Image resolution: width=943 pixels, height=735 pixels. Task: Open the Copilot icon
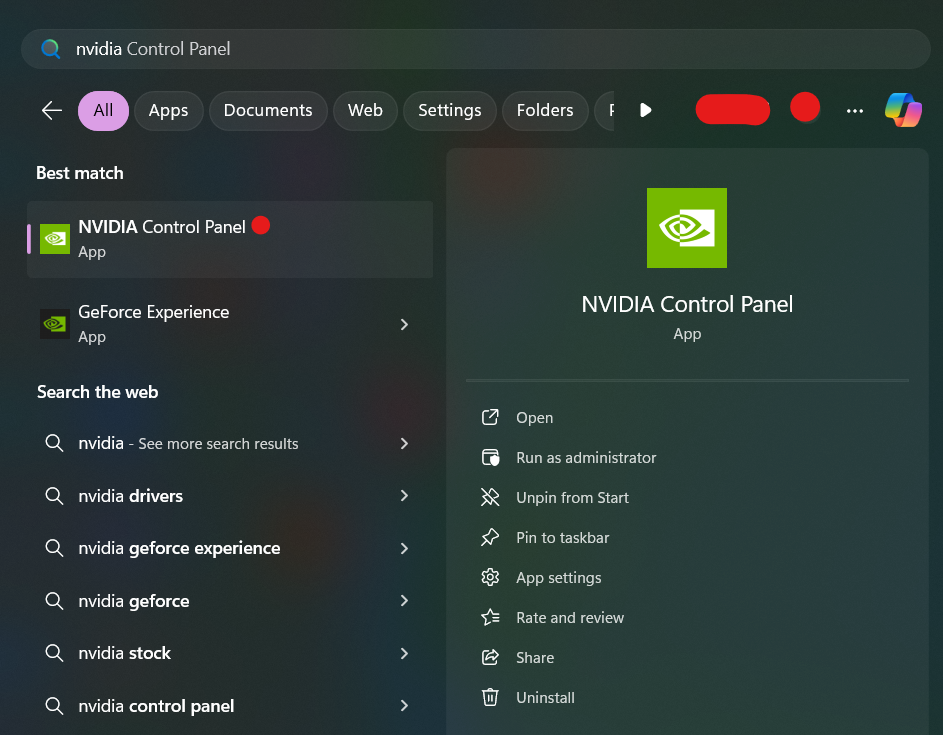click(x=903, y=110)
